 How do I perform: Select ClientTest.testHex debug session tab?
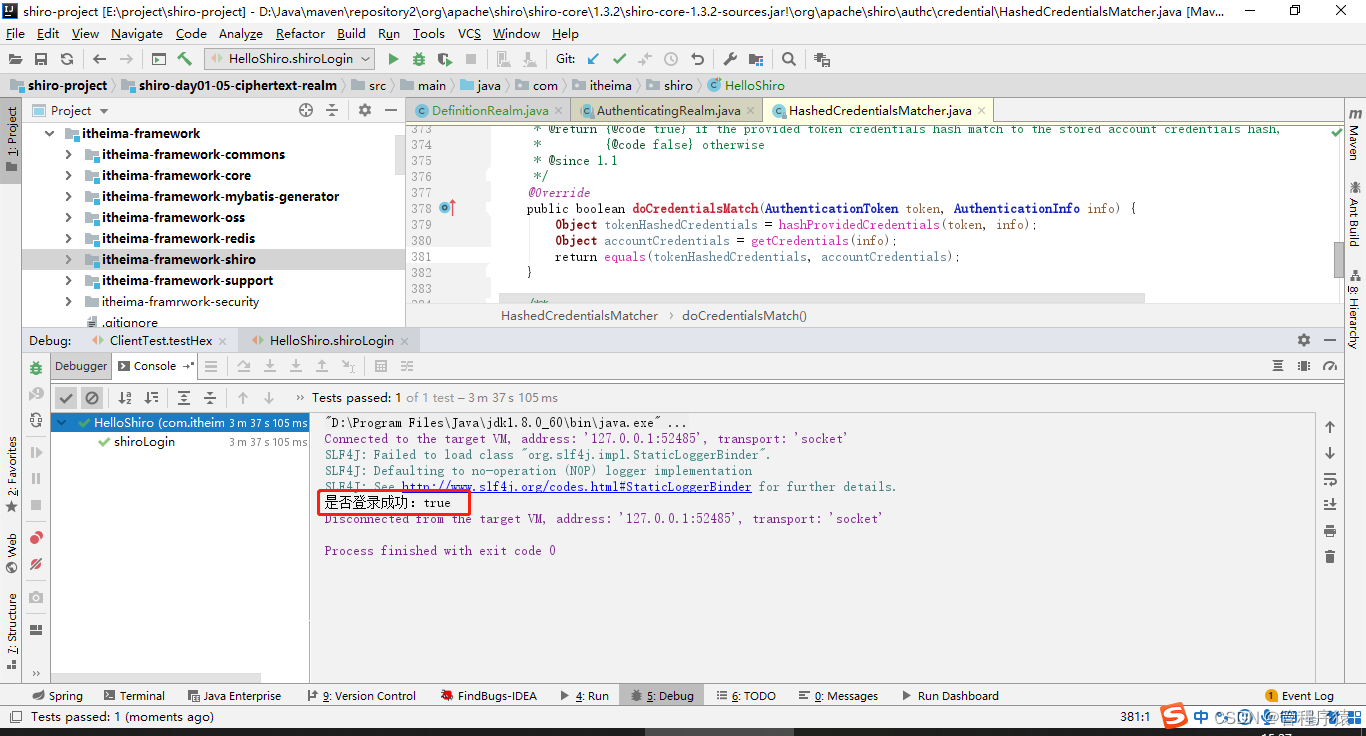tap(160, 340)
